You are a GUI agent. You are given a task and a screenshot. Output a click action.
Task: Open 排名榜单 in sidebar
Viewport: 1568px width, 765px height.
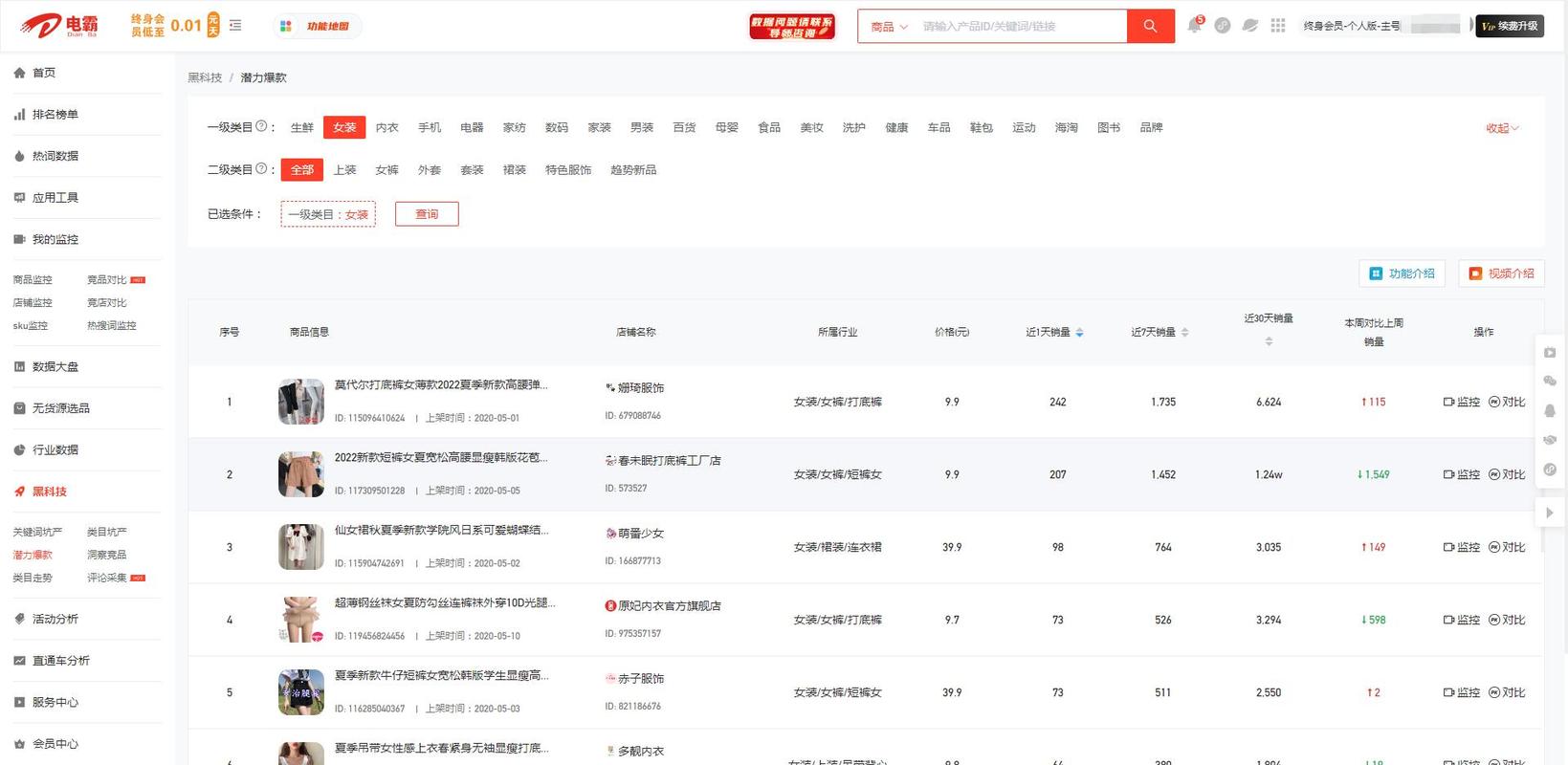[55, 115]
